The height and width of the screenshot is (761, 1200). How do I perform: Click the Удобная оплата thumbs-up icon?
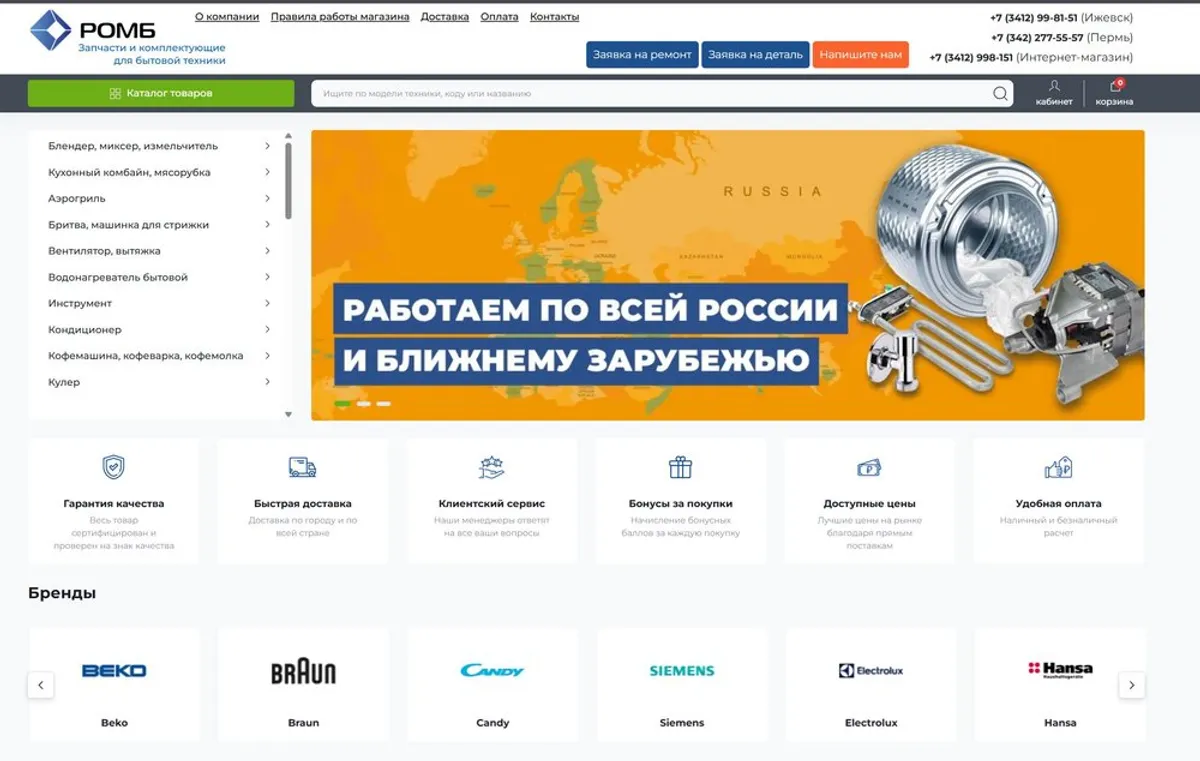coord(1058,467)
